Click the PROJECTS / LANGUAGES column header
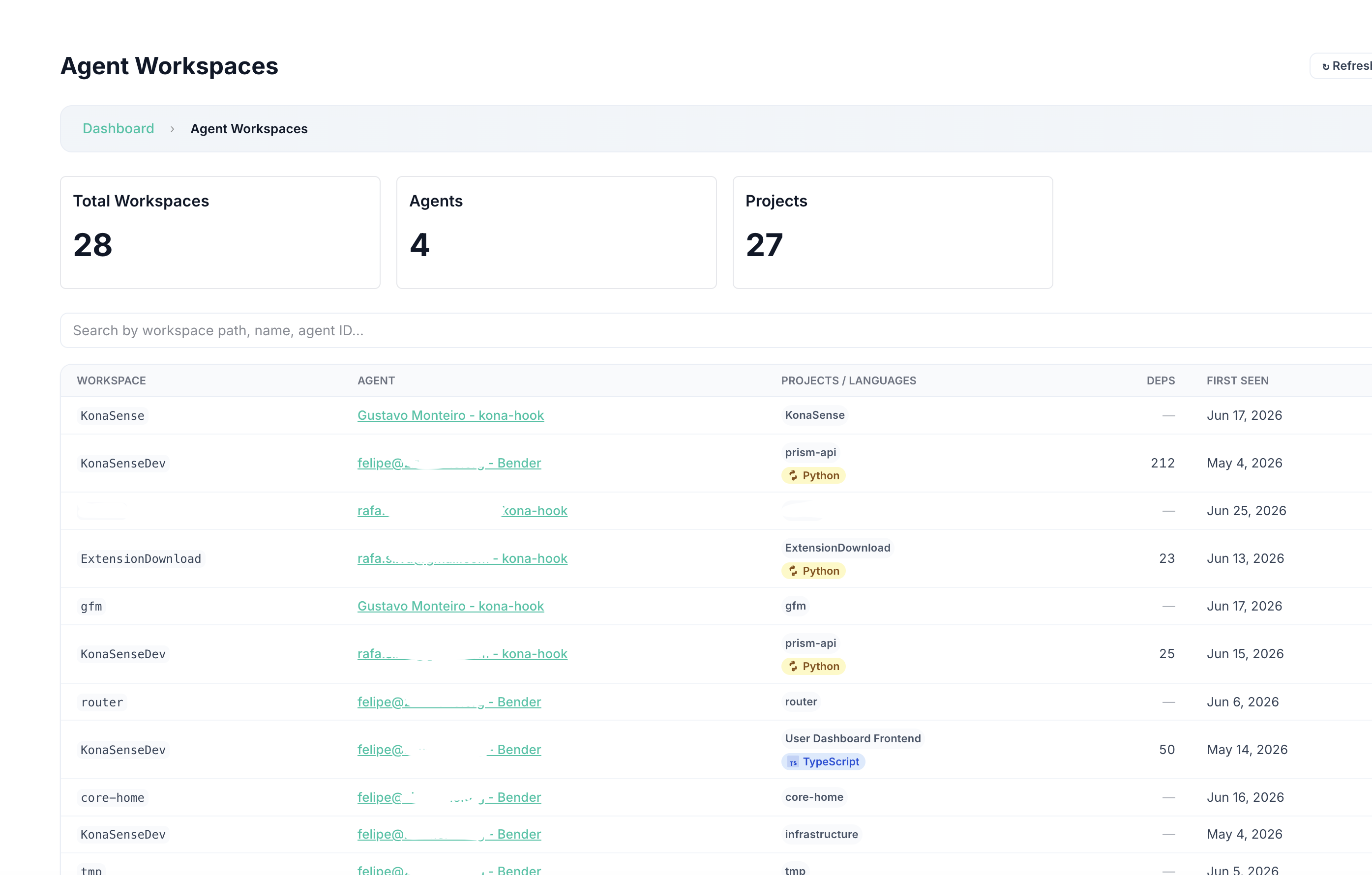The image size is (1372, 875). tap(848, 380)
